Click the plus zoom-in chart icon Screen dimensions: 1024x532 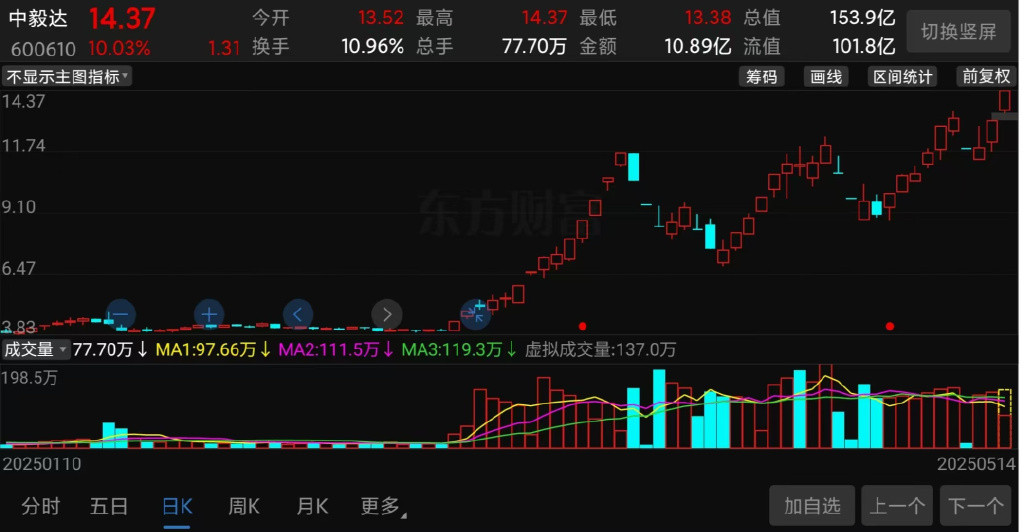pyautogui.click(x=209, y=314)
